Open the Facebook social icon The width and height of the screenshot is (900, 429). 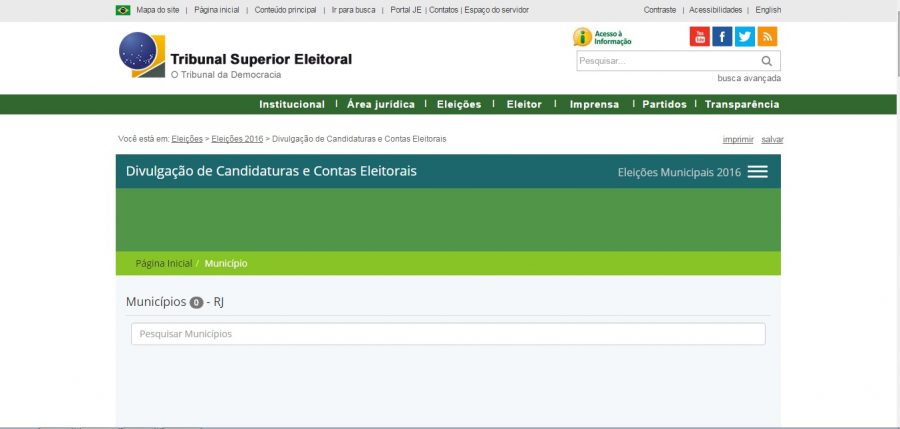click(722, 37)
